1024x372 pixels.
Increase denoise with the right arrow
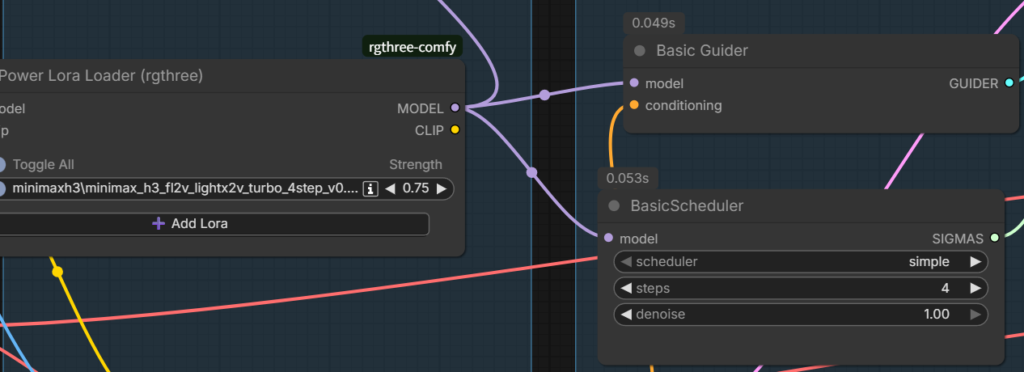(x=975, y=314)
